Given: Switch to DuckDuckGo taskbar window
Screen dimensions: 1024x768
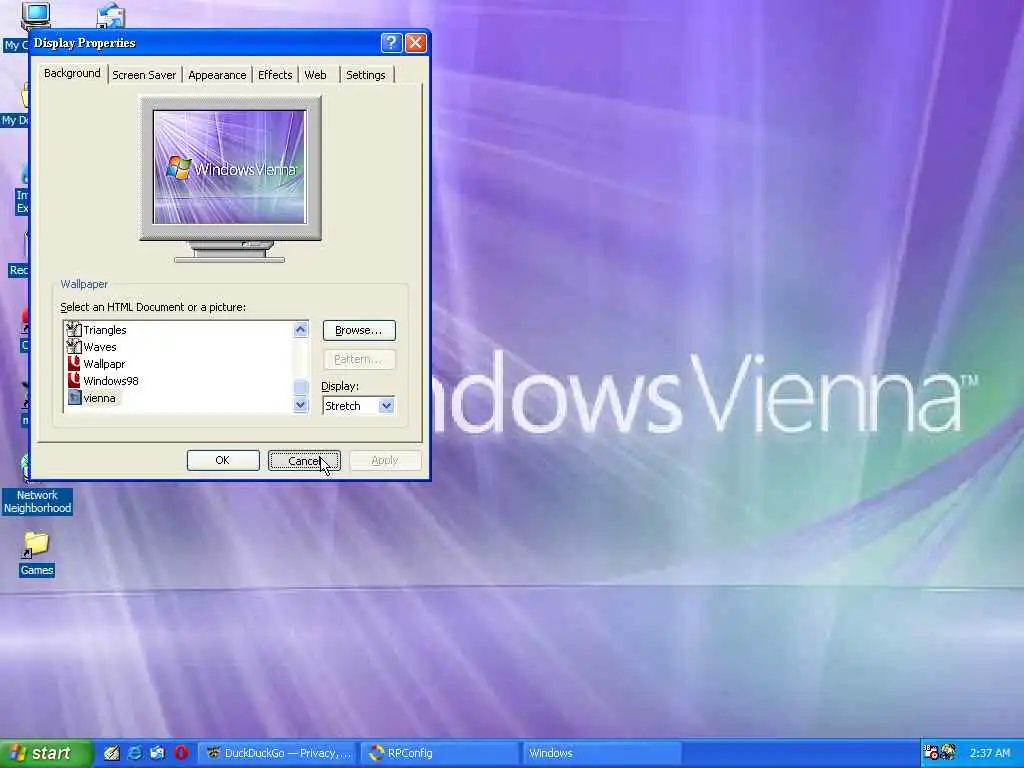Looking at the screenshot, I should pyautogui.click(x=278, y=753).
